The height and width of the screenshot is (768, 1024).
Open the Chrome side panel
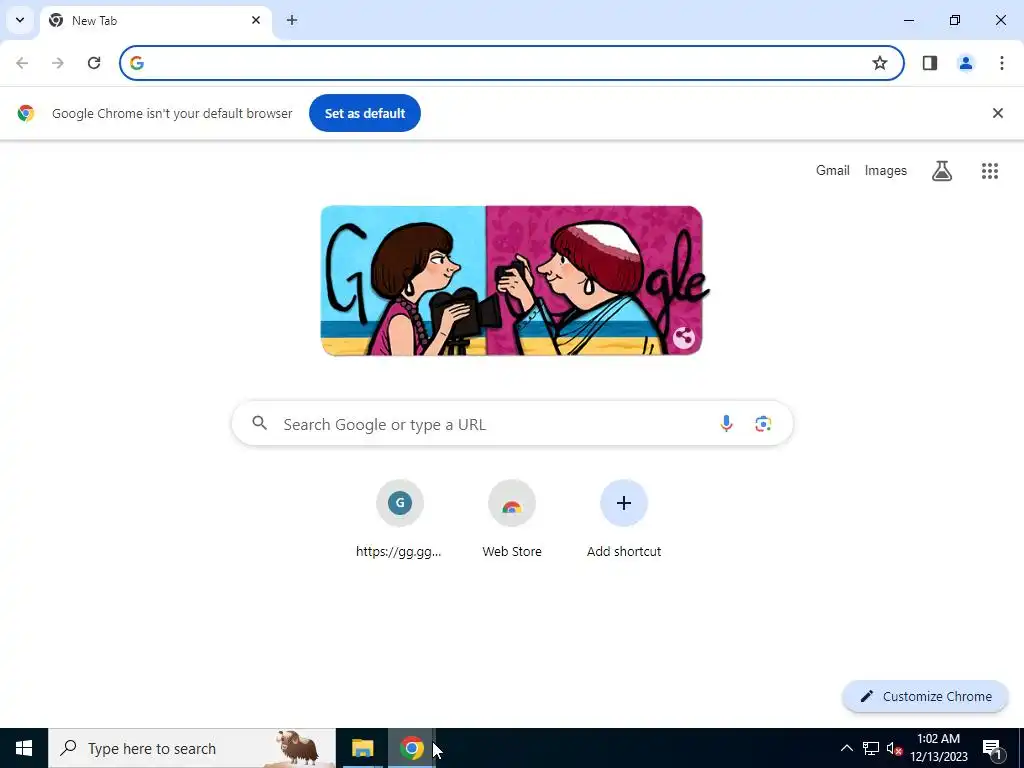tap(930, 63)
